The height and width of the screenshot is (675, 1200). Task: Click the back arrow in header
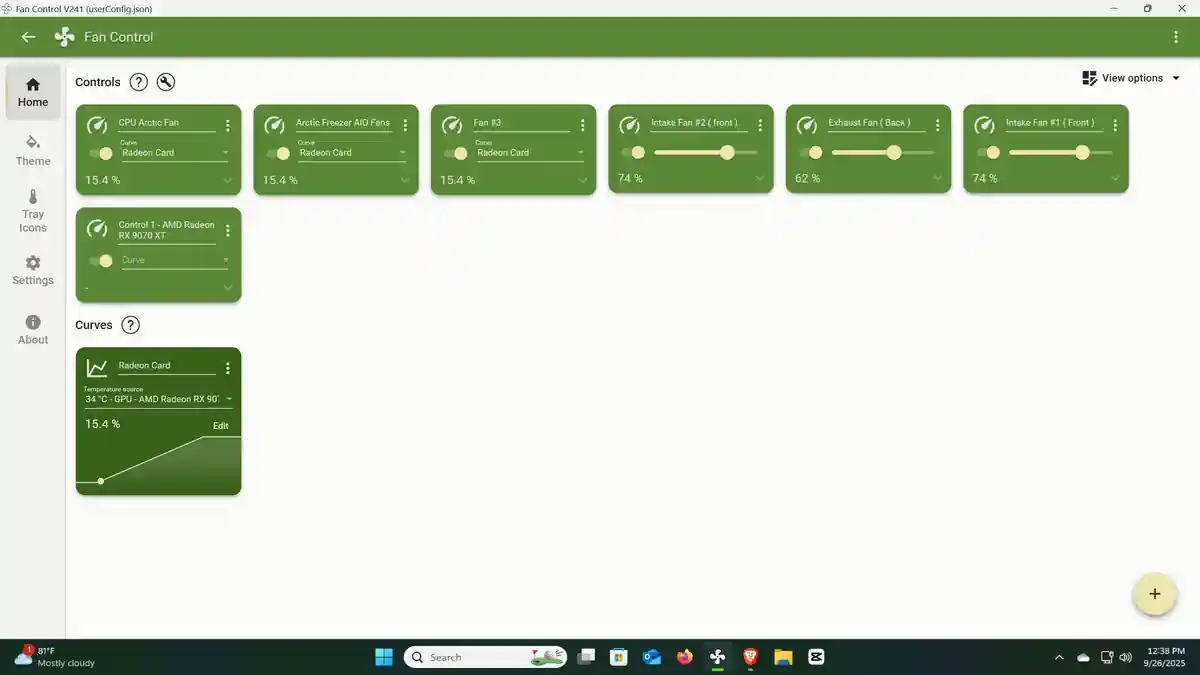[x=28, y=37]
